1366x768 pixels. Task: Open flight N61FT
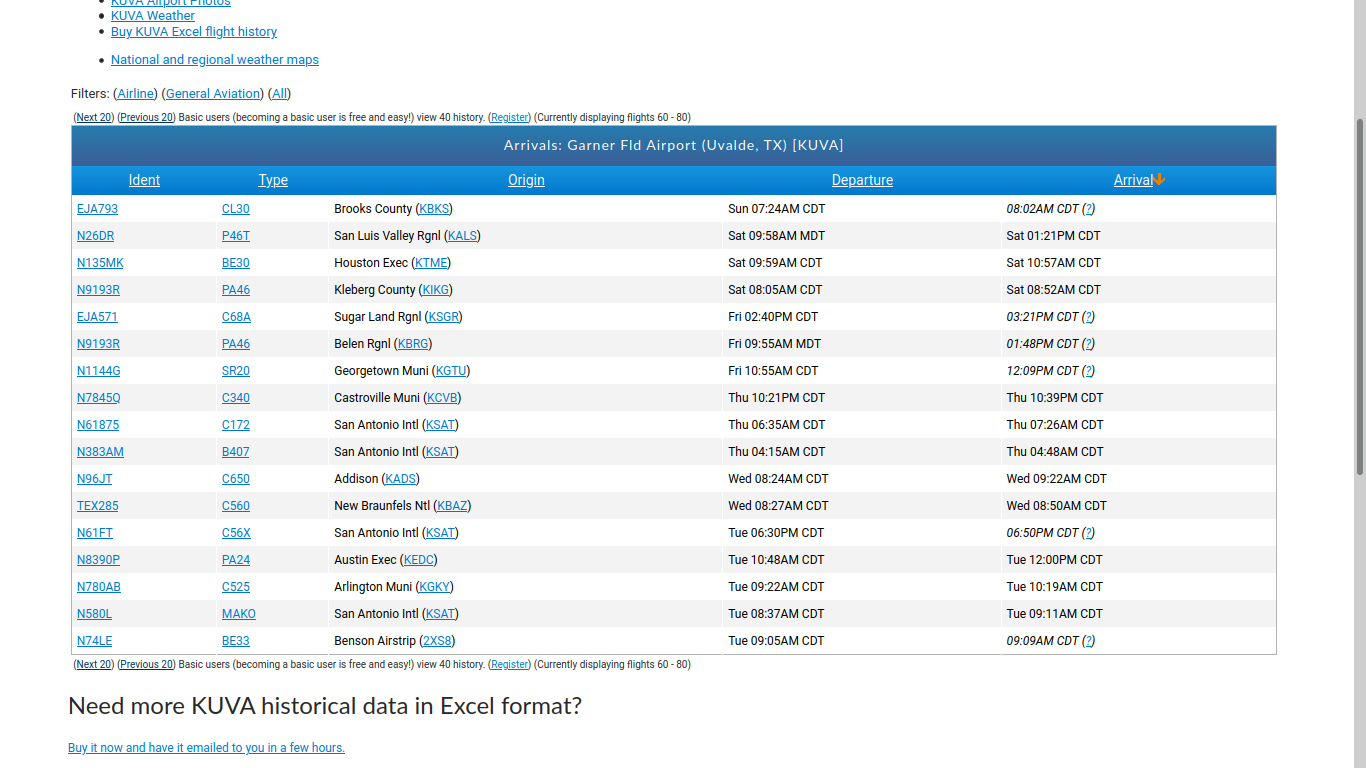click(x=95, y=533)
